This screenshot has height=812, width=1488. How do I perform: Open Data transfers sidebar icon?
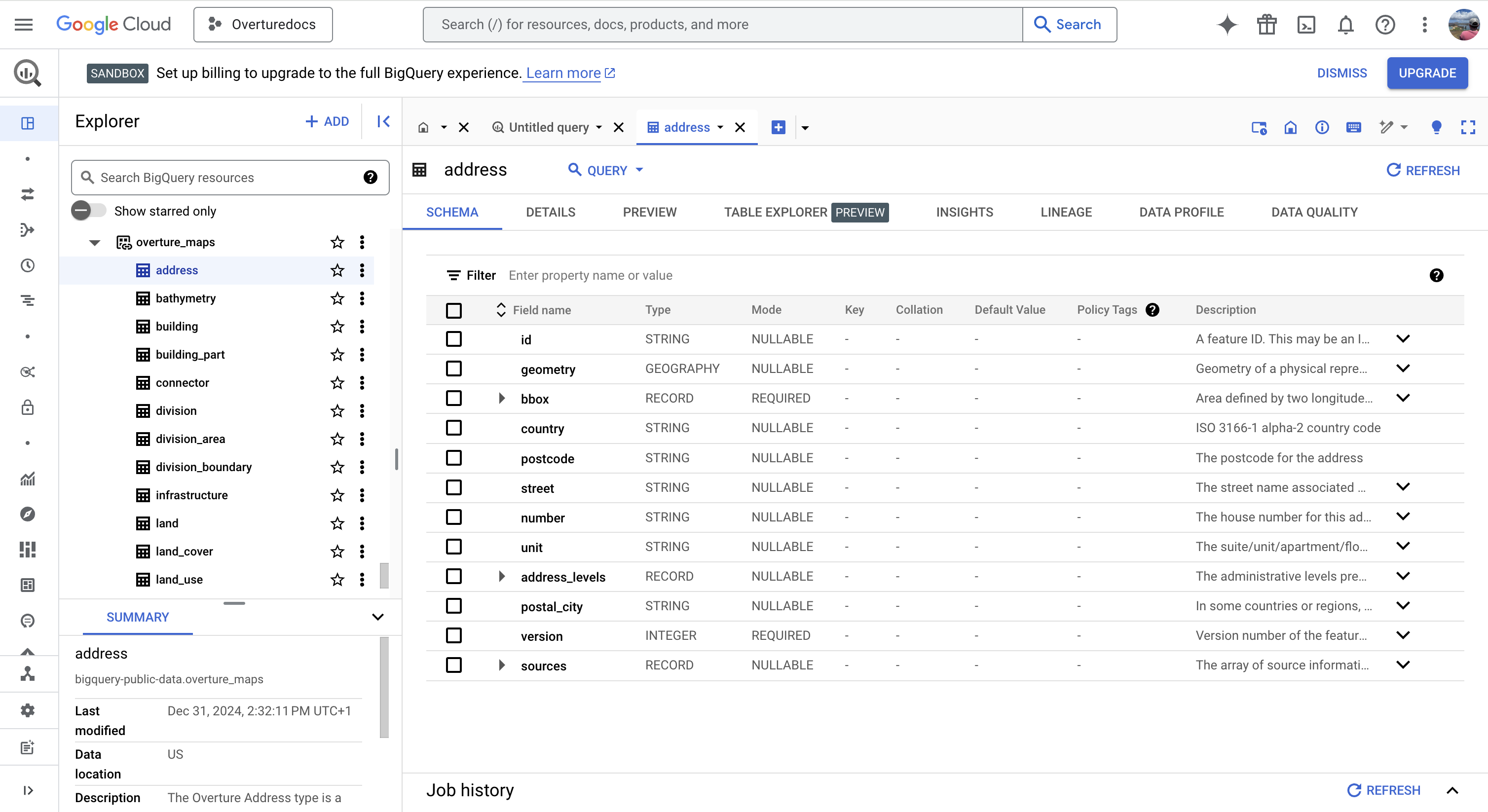click(27, 194)
